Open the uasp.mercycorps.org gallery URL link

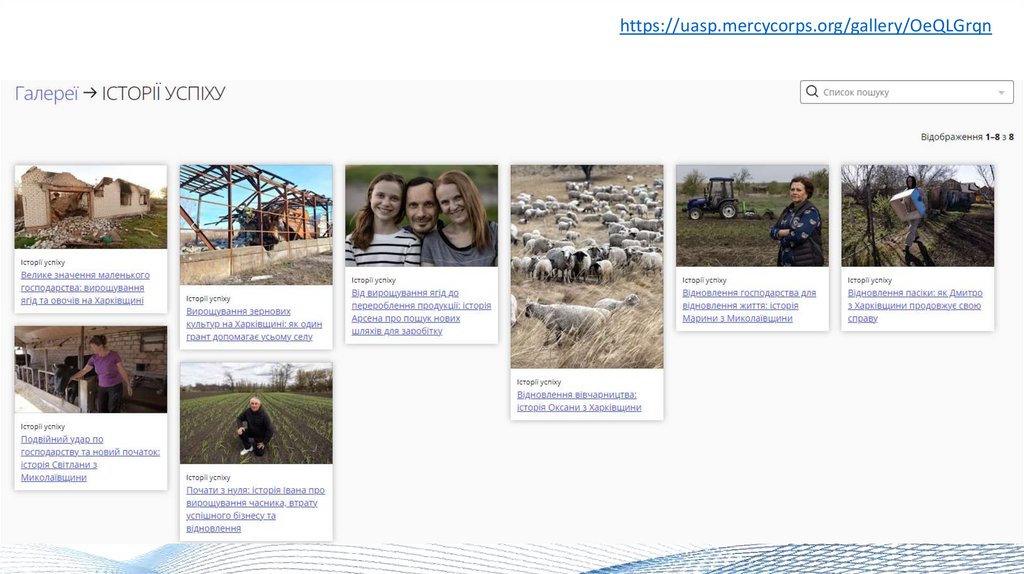pyautogui.click(x=805, y=26)
